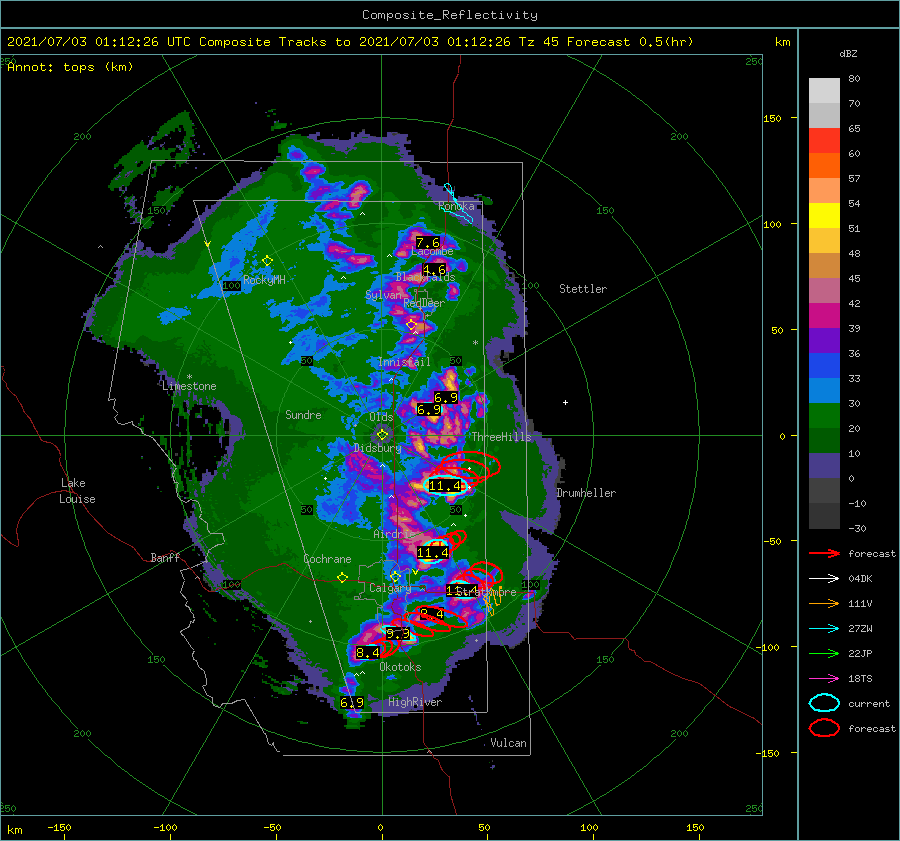The height and width of the screenshot is (841, 900).
Task: Click the red forecast ellipse legend icon
Action: click(x=824, y=728)
